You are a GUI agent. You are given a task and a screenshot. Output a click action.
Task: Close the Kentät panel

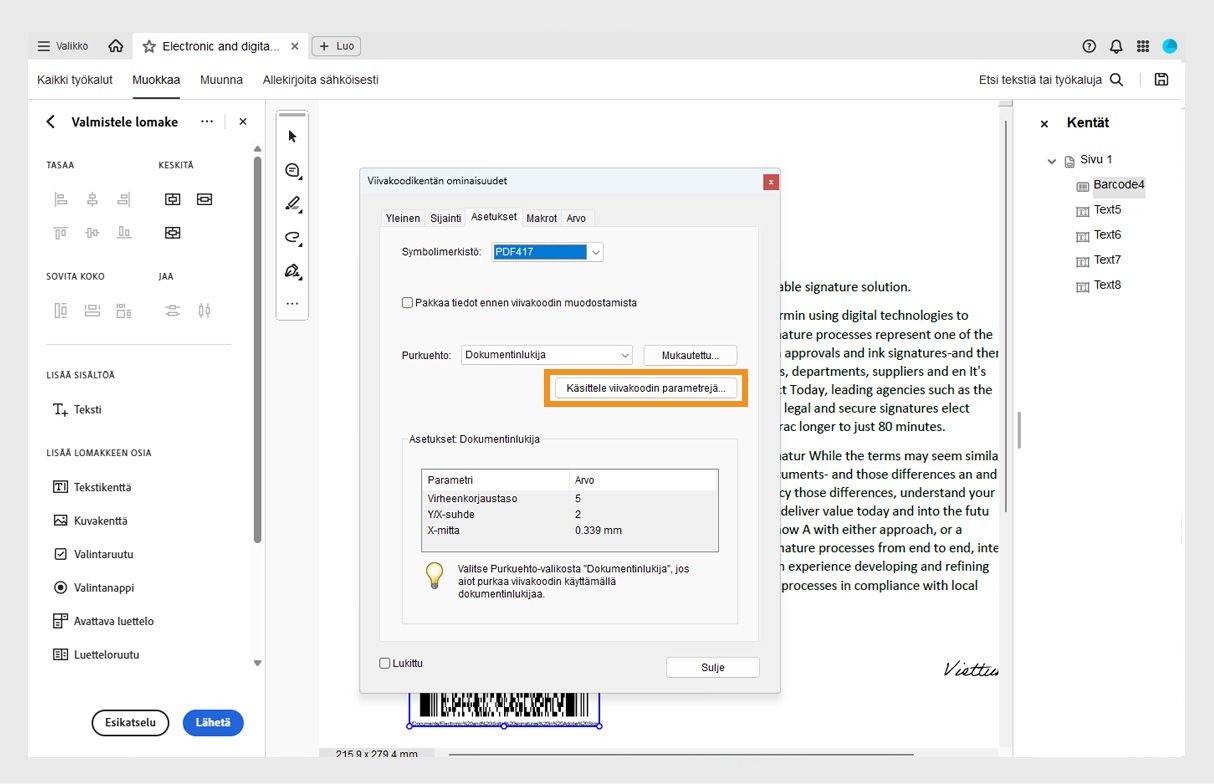click(x=1044, y=123)
